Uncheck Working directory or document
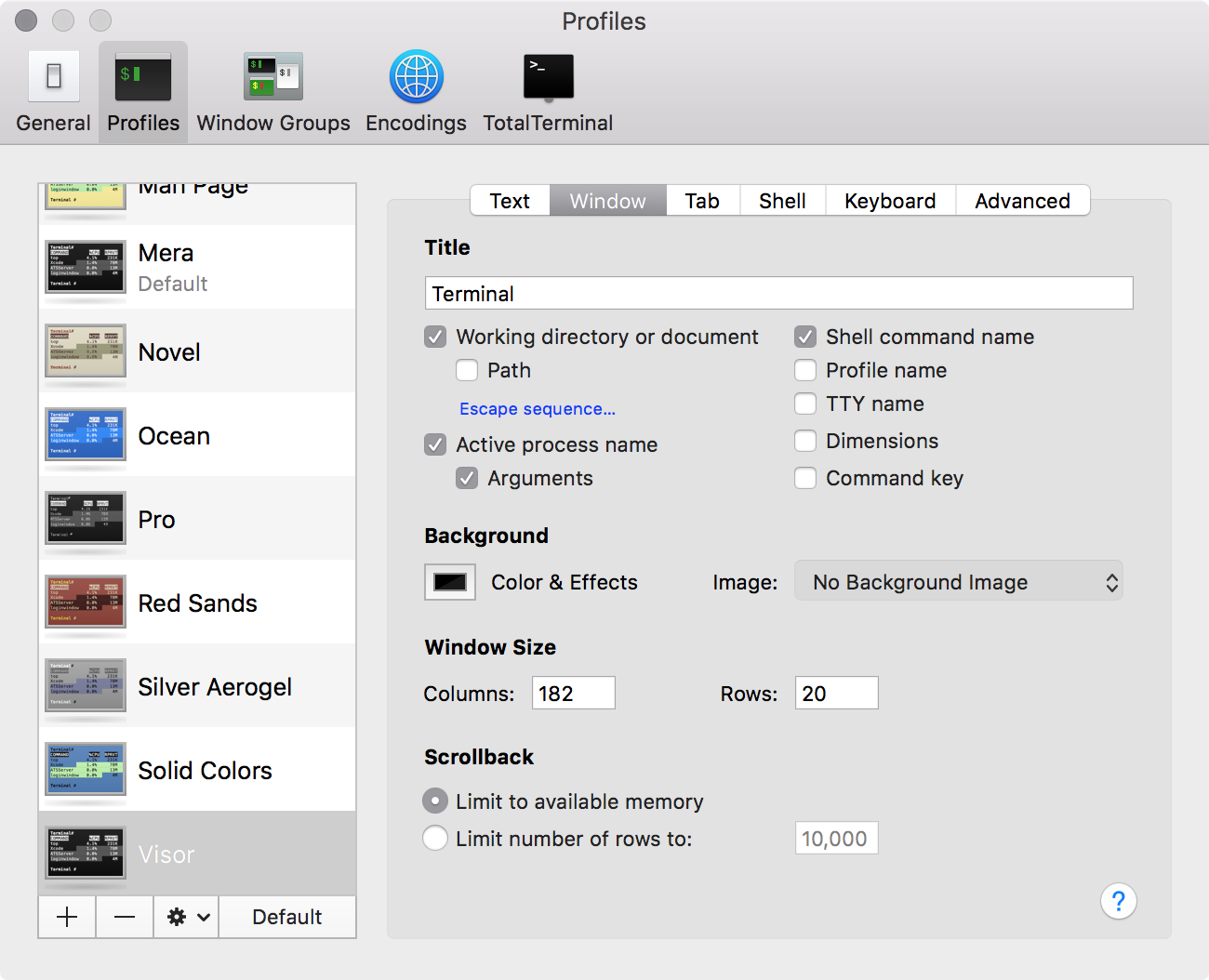The image size is (1209, 980). (435, 337)
